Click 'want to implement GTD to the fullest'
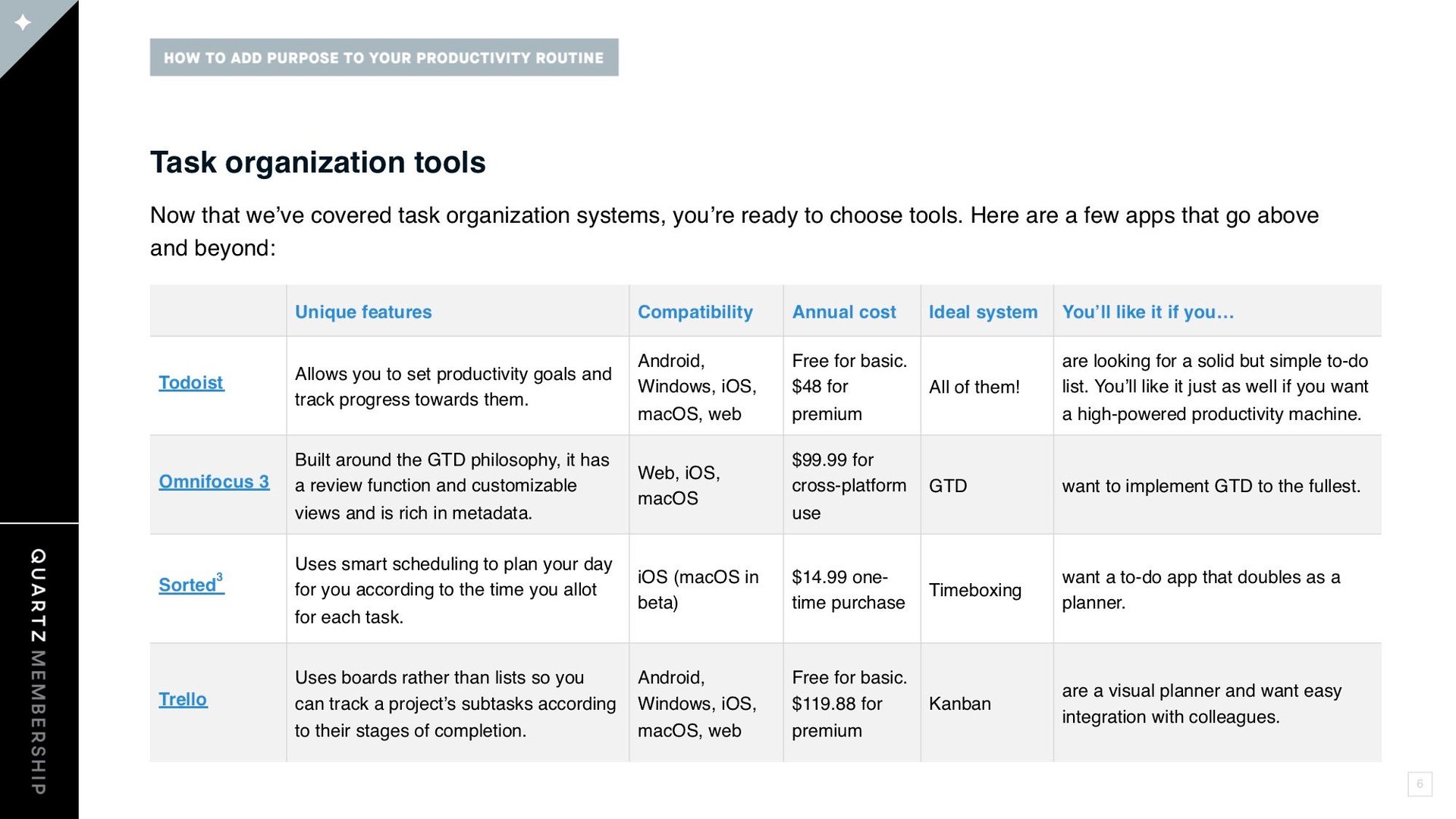This screenshot has height=819, width=1456. pos(1211,485)
